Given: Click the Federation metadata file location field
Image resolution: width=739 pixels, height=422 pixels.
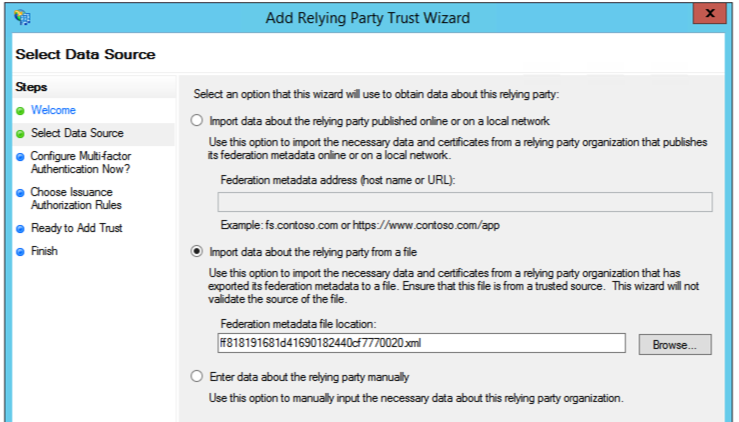Looking at the screenshot, I should pos(427,344).
